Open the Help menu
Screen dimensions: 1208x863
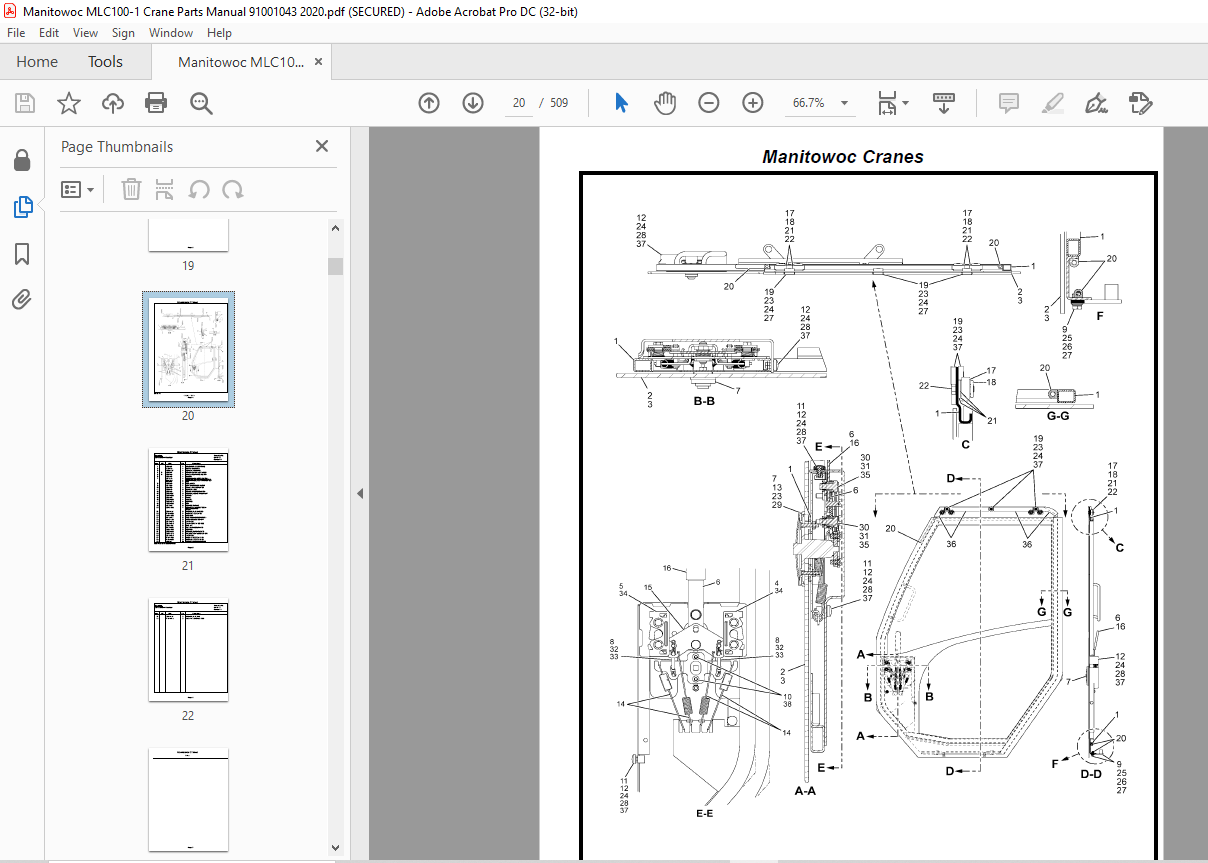219,33
